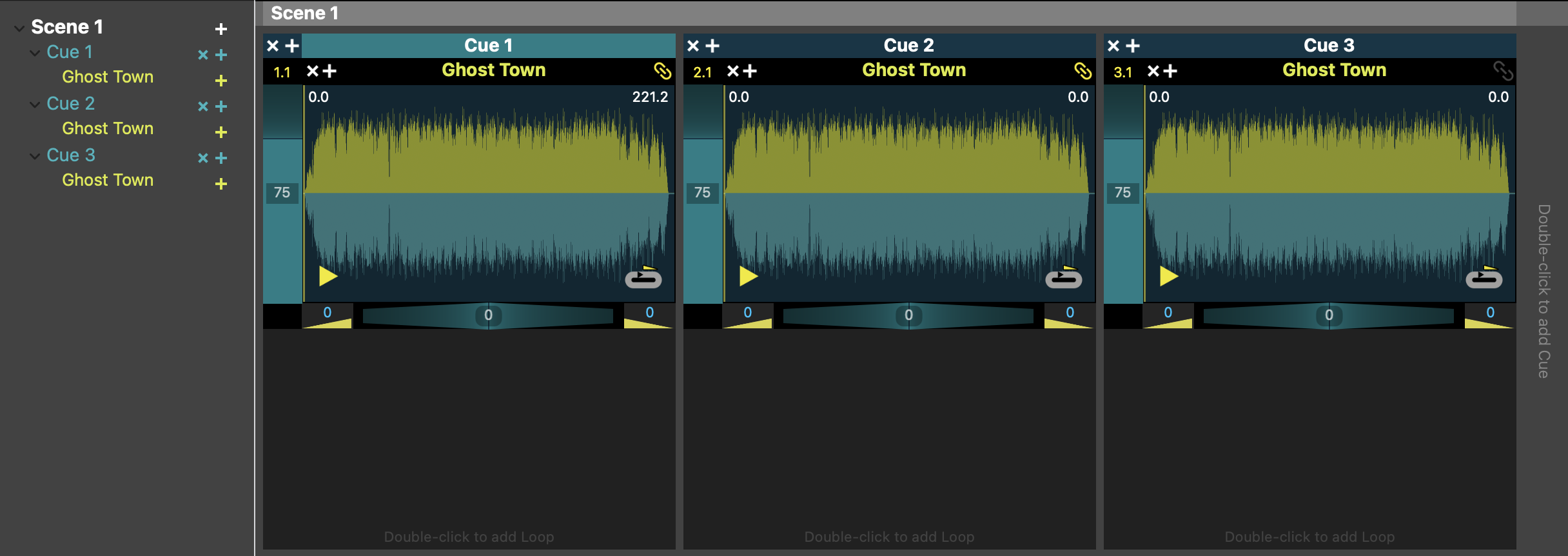Click track number 3.1 label
This screenshot has width=1568, height=556.
(1123, 72)
